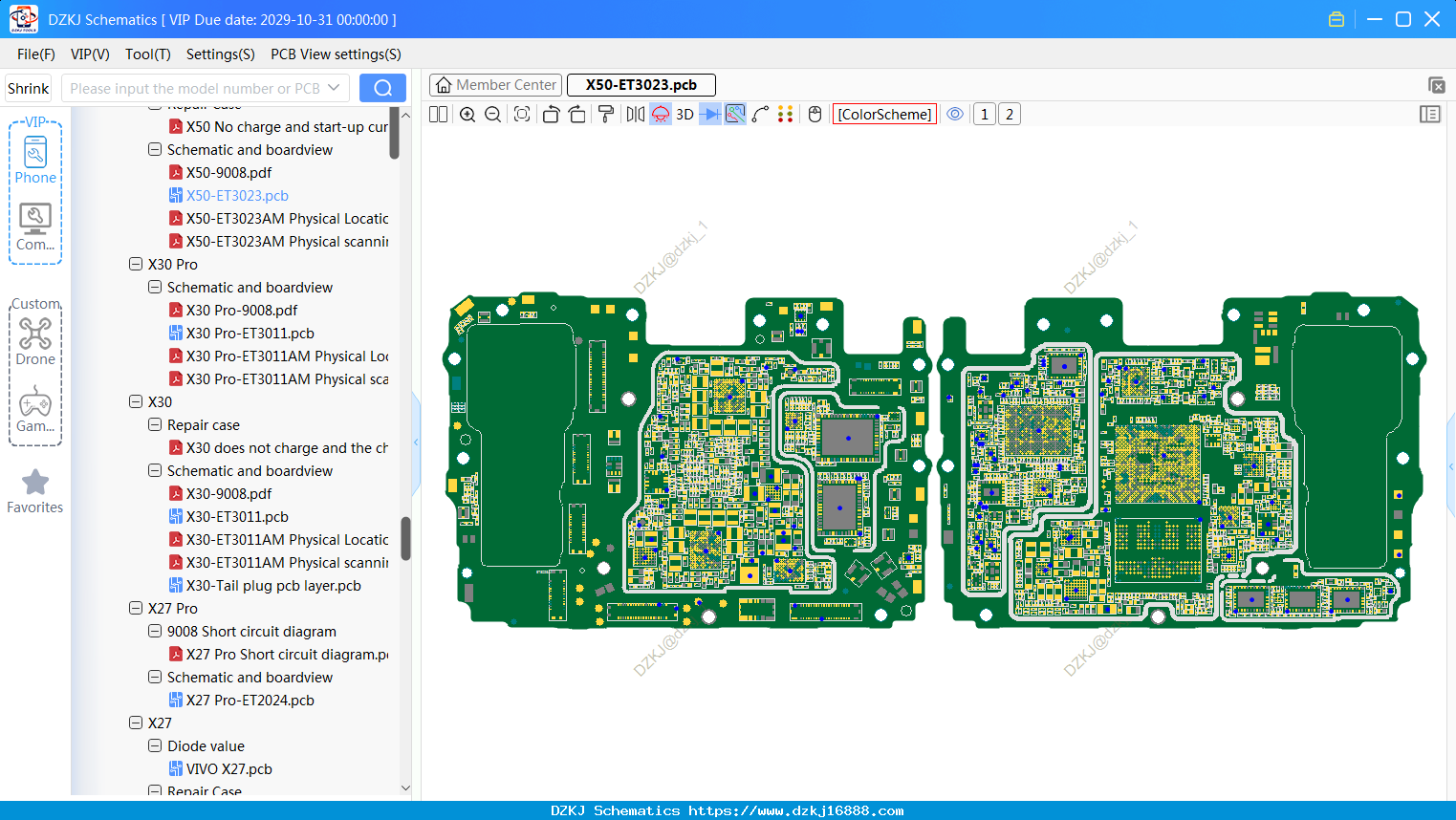Select the X50-ET3023.pcb tab
This screenshot has height=820, width=1456.
(641, 85)
